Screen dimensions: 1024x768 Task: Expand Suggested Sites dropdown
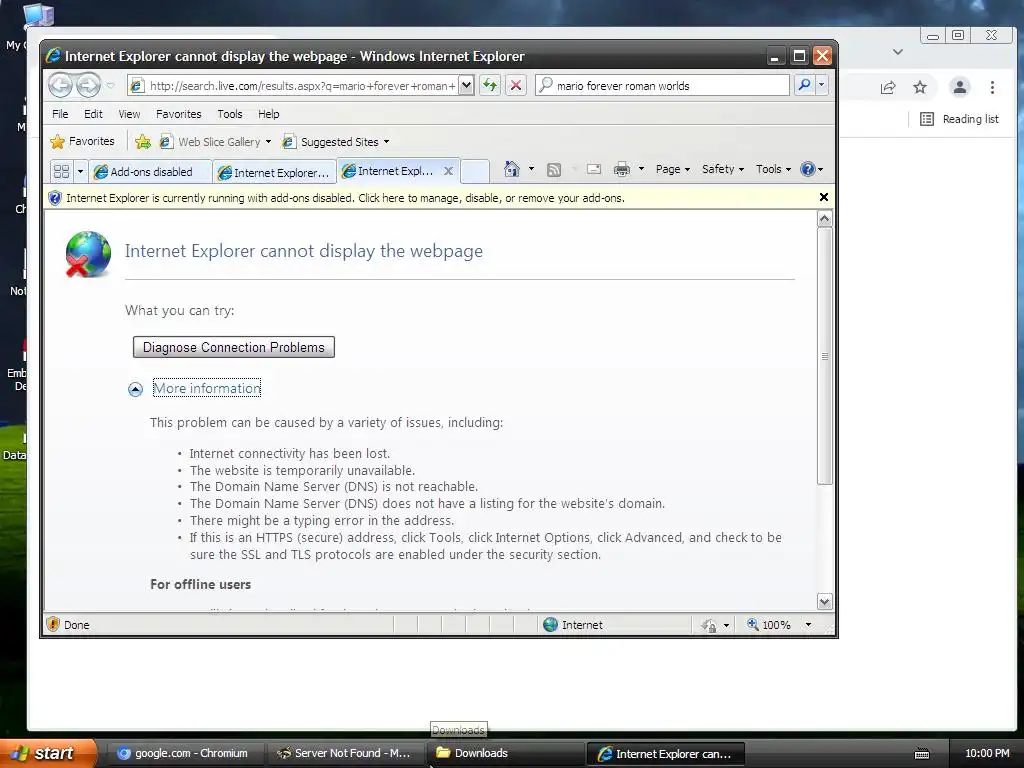coord(387,142)
